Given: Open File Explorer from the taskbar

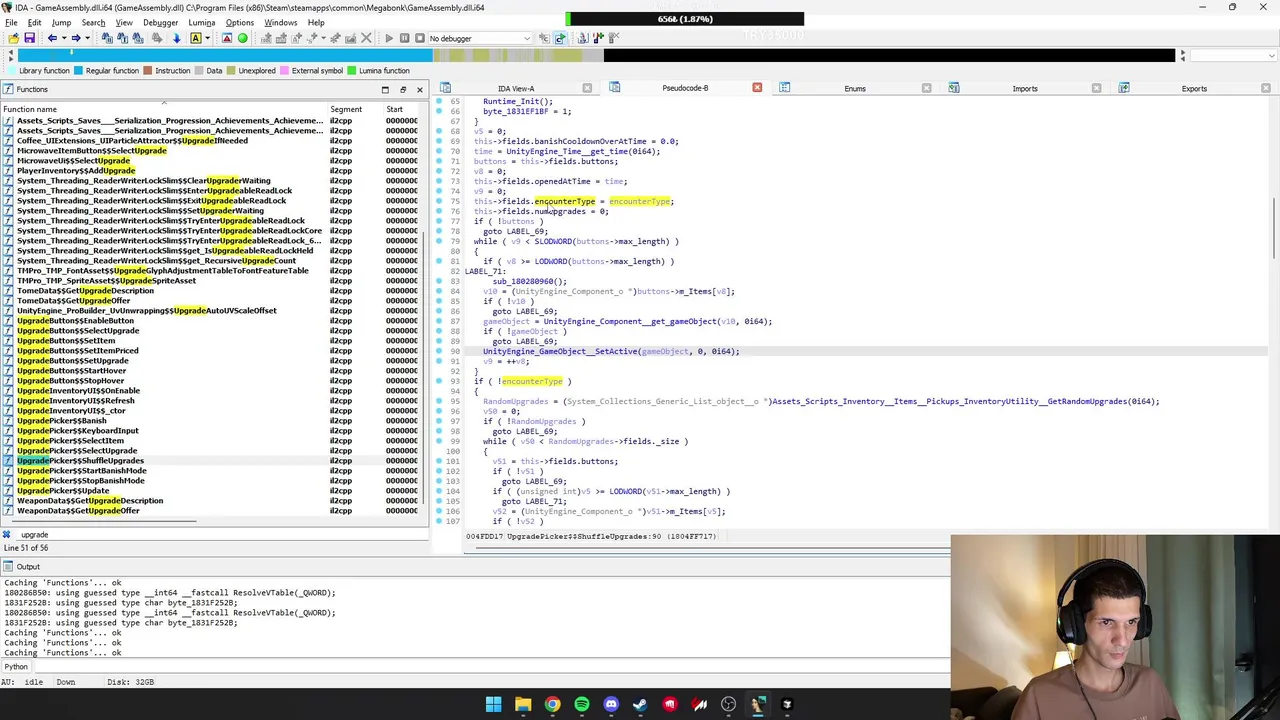Looking at the screenshot, I should pos(523,705).
